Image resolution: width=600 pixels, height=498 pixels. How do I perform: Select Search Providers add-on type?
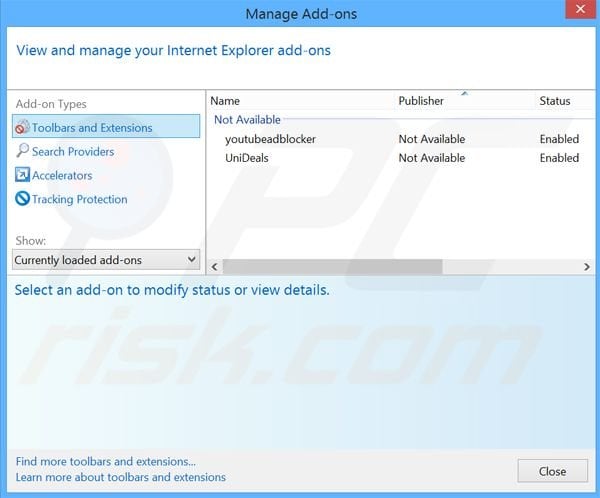click(73, 152)
